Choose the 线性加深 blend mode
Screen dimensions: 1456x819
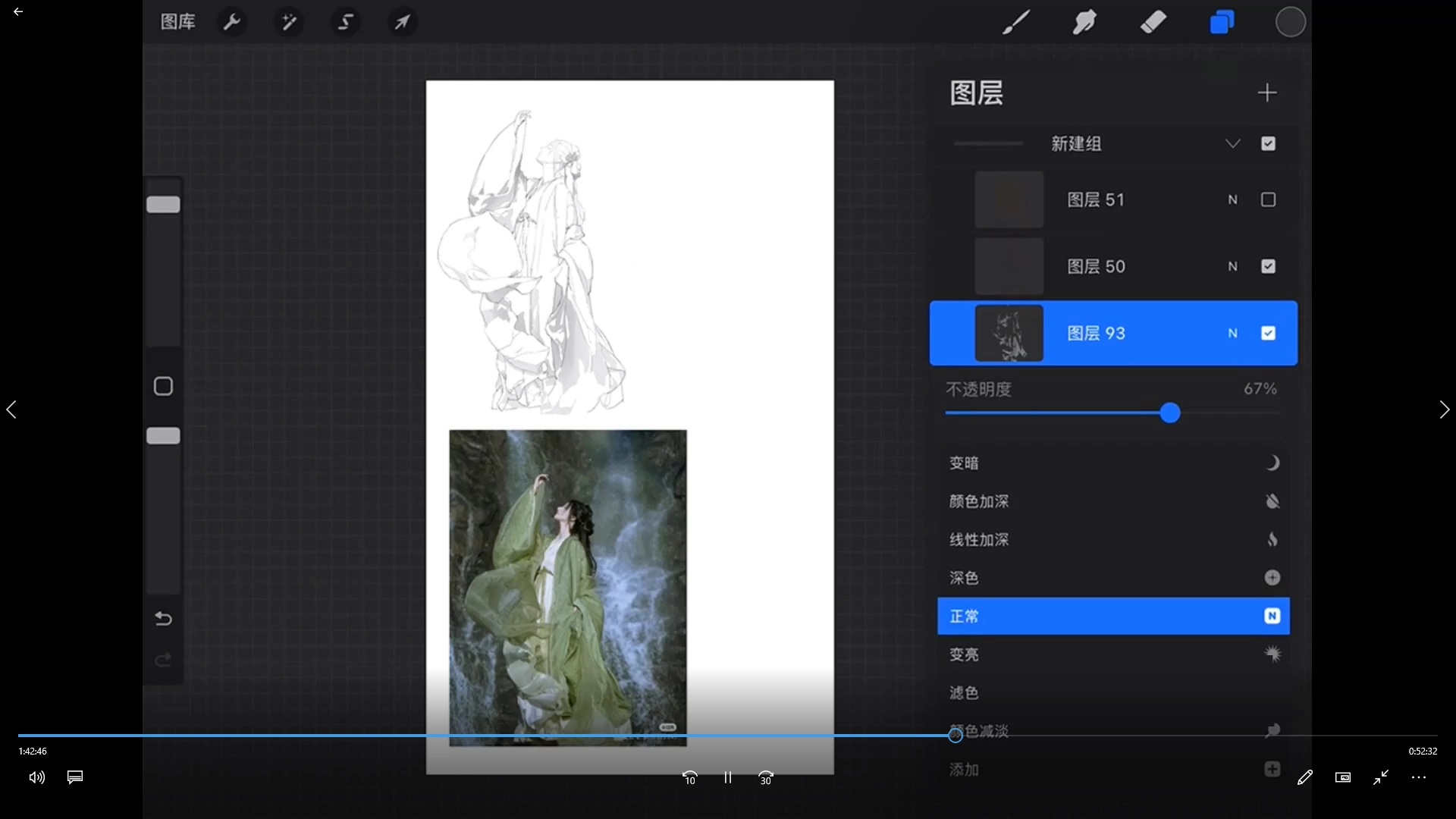[979, 539]
